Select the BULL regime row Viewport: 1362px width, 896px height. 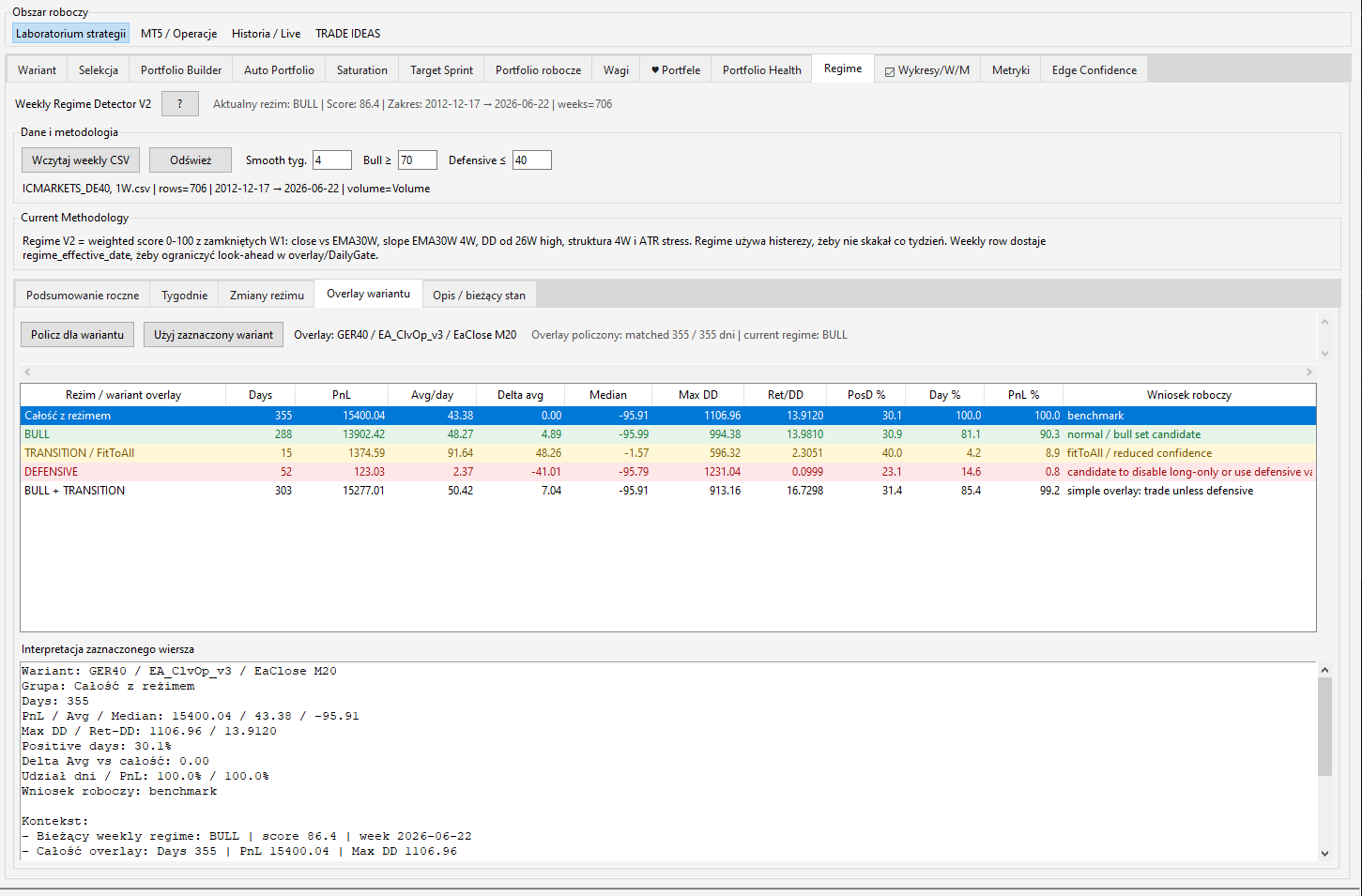click(x=667, y=434)
